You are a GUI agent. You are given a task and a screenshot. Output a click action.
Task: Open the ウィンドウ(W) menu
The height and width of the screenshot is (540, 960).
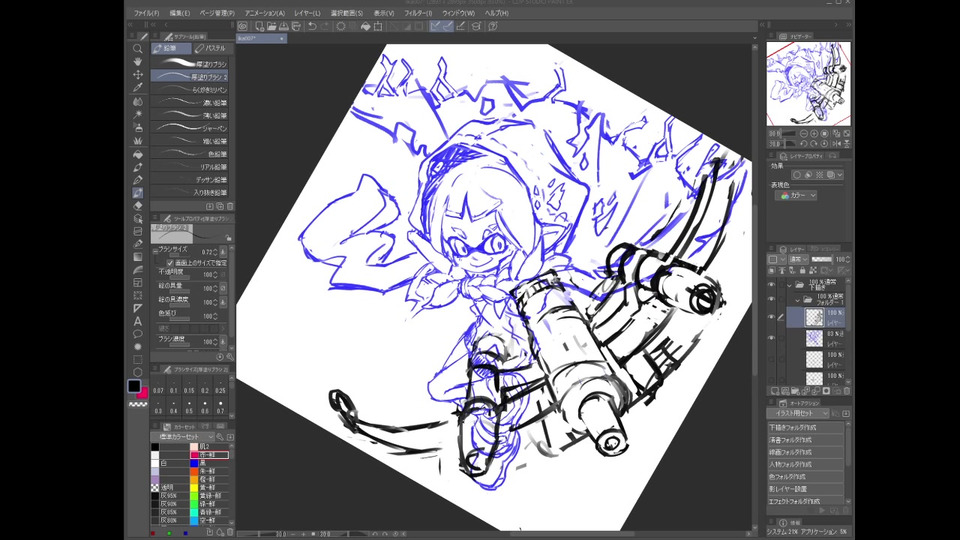coord(459,13)
